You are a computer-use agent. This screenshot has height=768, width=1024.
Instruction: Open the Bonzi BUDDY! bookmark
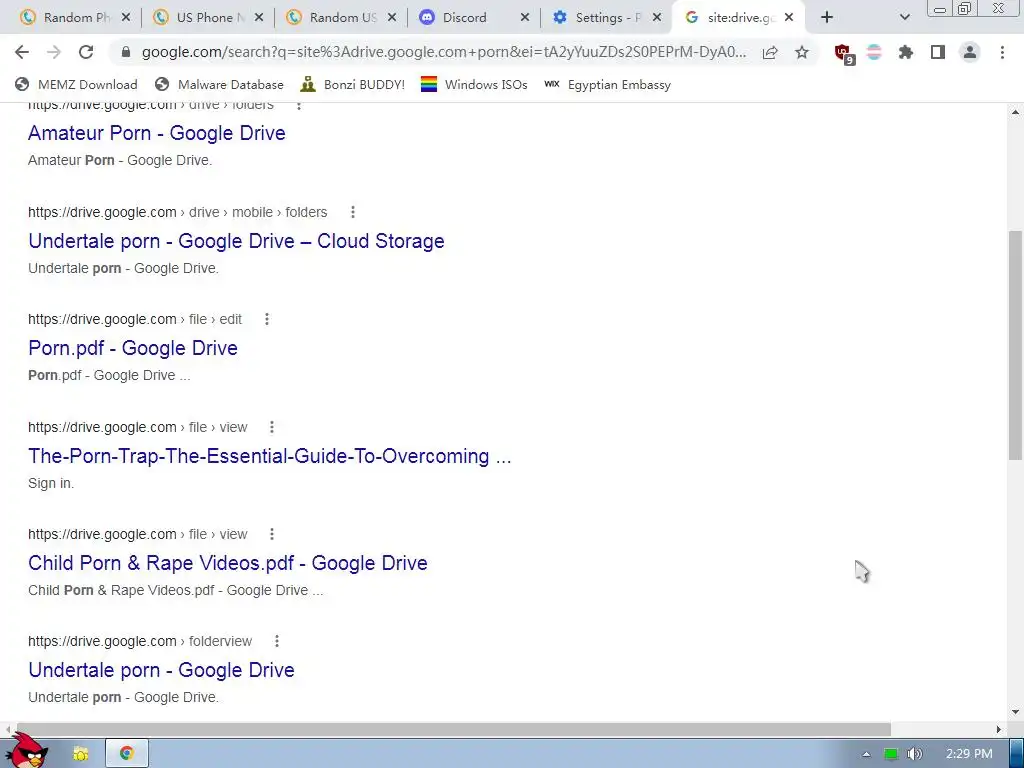353,84
